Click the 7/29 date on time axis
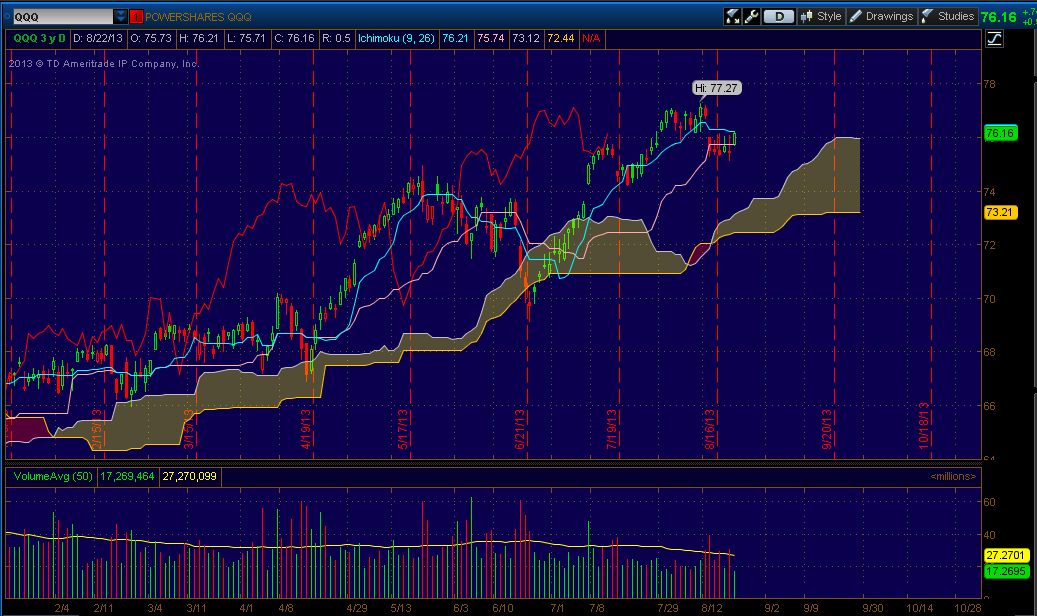This screenshot has height=616, width=1037. click(x=668, y=608)
